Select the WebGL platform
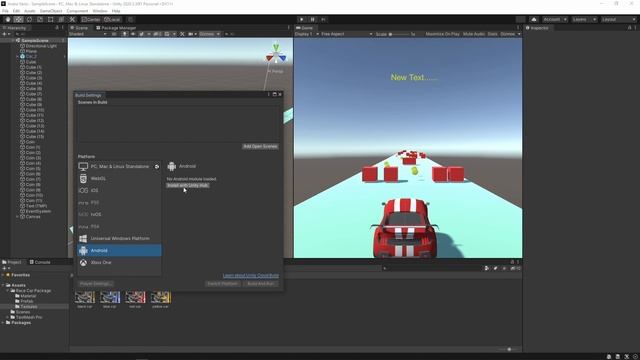640x360 pixels. (x=119, y=178)
